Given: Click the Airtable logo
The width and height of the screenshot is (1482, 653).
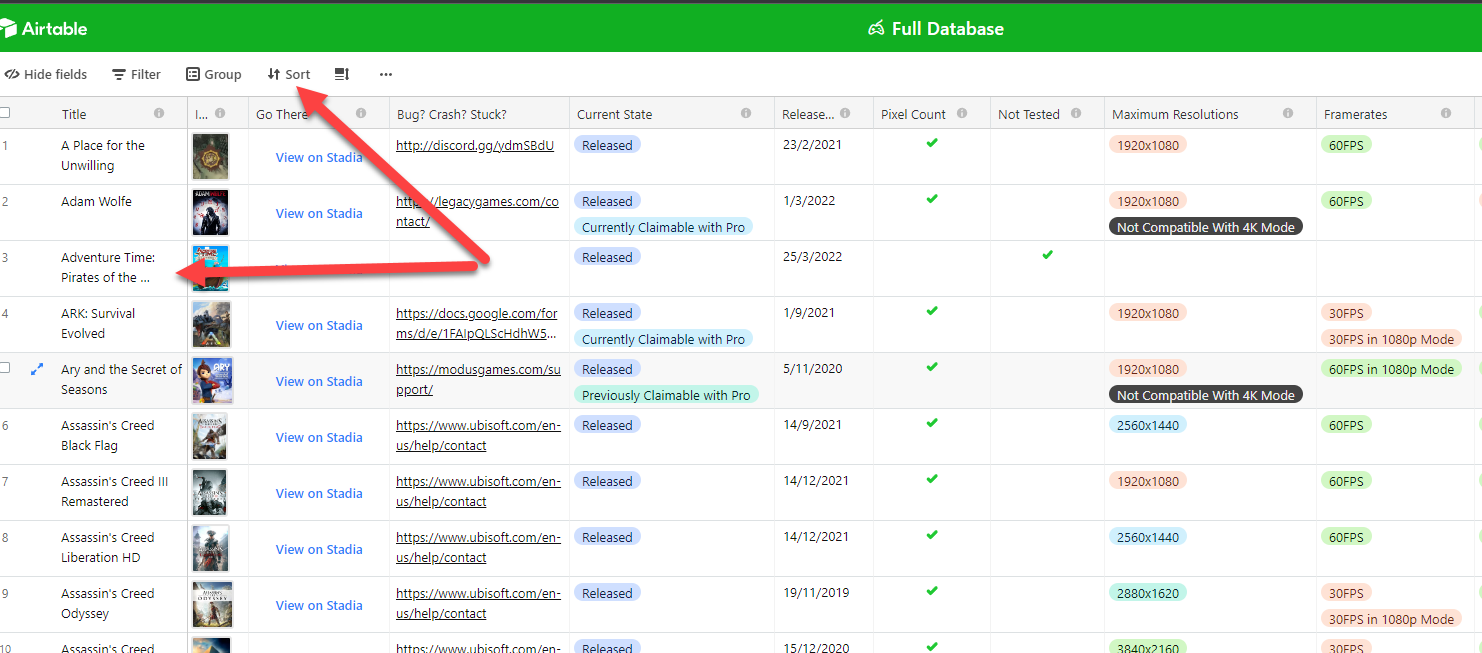Looking at the screenshot, I should [44, 29].
